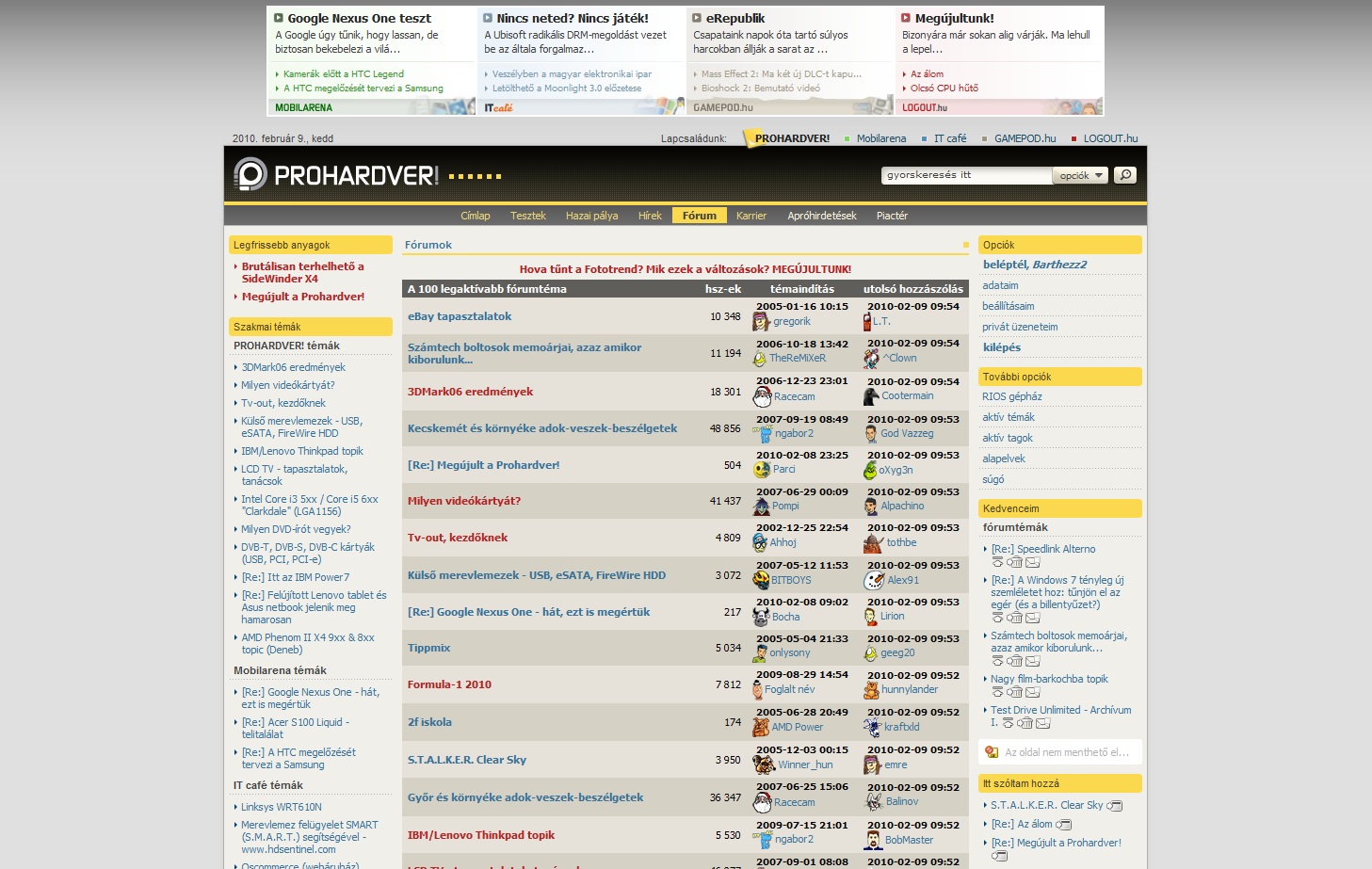1372x869 pixels.
Task: Open the 'opciók' search dropdown
Action: coord(1080,175)
